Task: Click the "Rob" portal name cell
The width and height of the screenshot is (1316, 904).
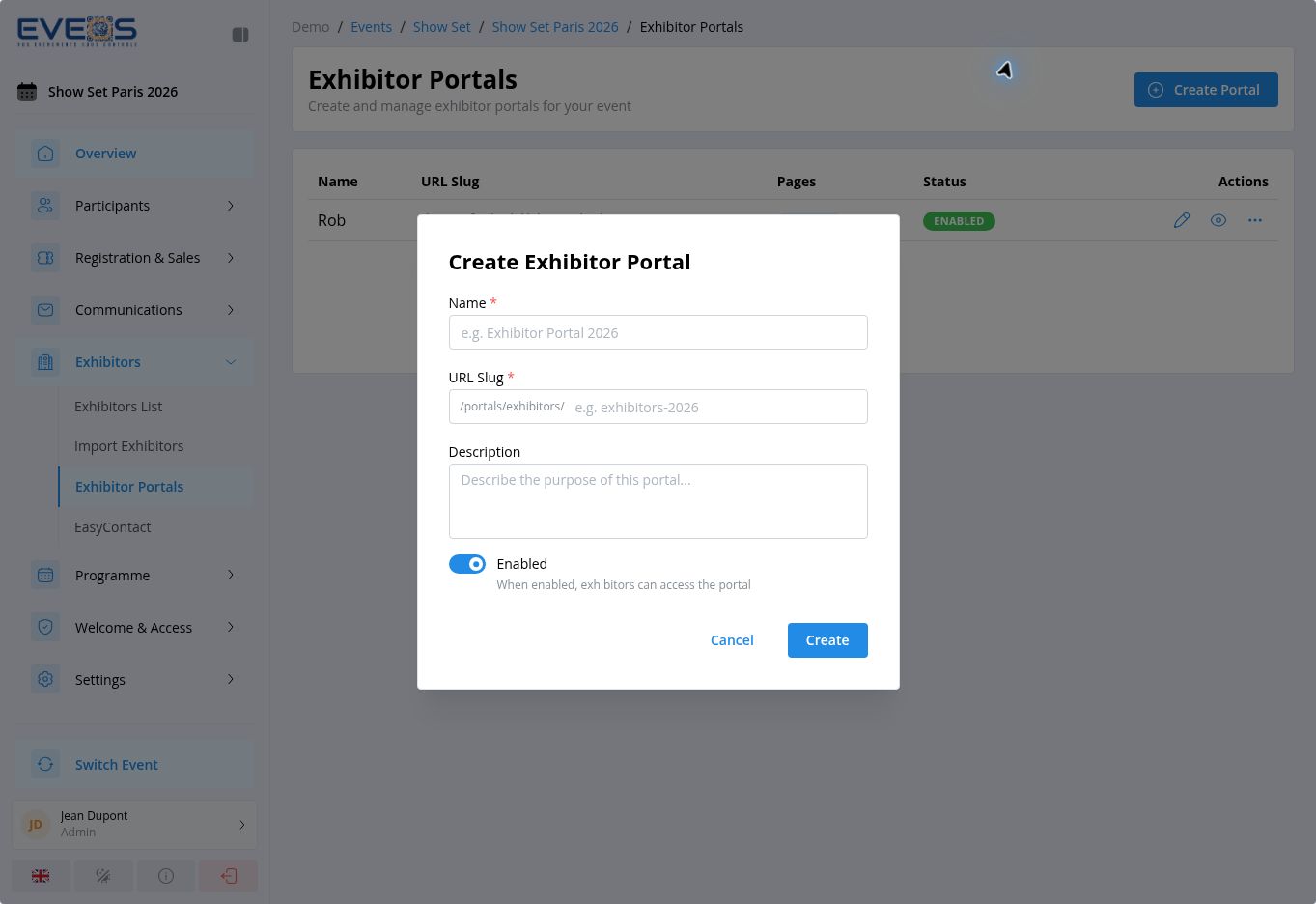Action: (331, 220)
